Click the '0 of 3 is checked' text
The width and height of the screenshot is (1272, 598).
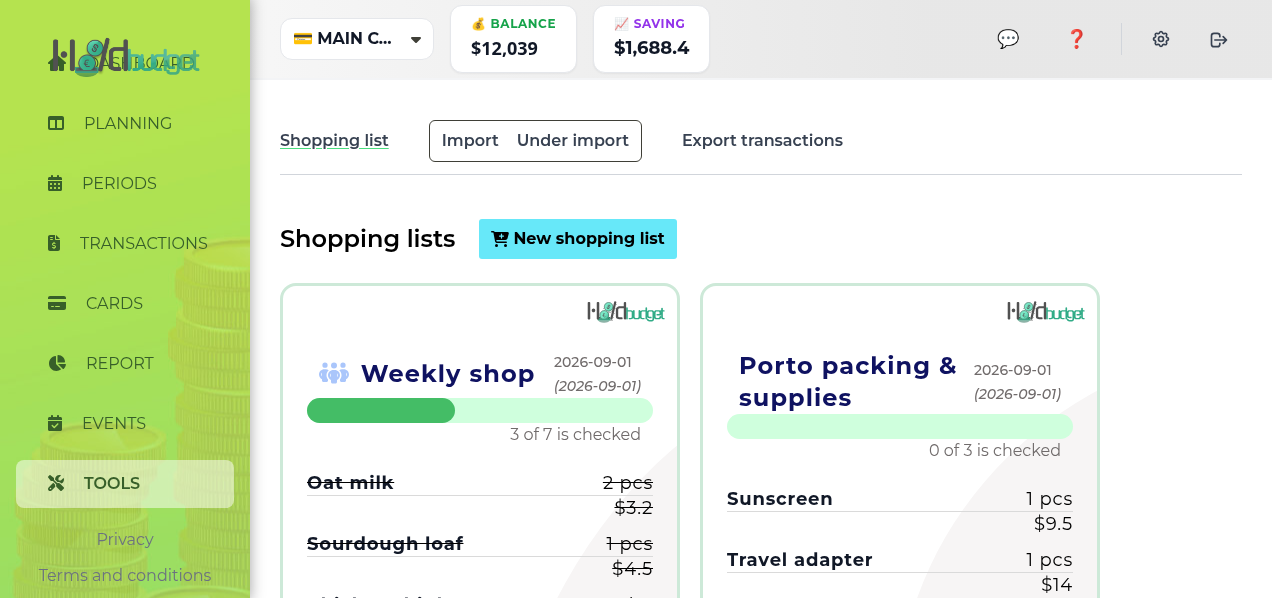coord(995,450)
